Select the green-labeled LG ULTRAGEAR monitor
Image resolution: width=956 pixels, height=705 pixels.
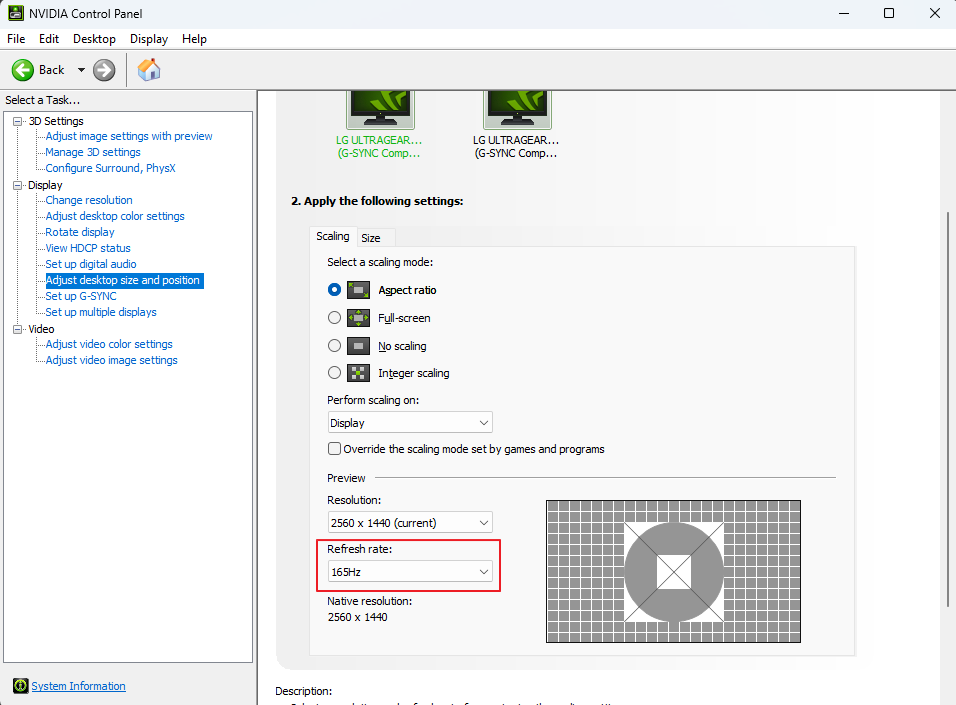380,125
